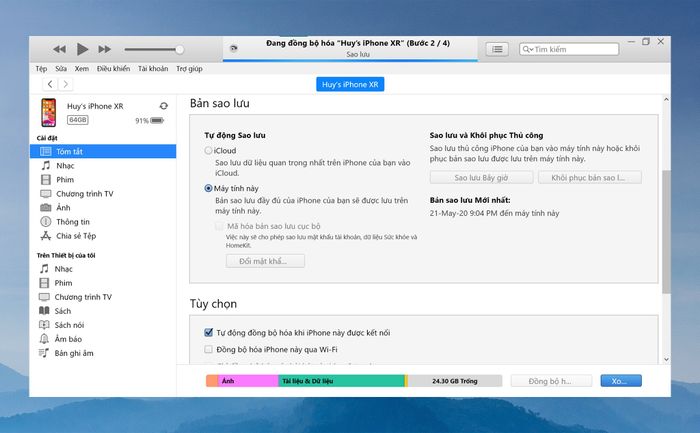Click the Đồng bộ hóa sync button
The image size is (700, 433).
(x=551, y=381)
